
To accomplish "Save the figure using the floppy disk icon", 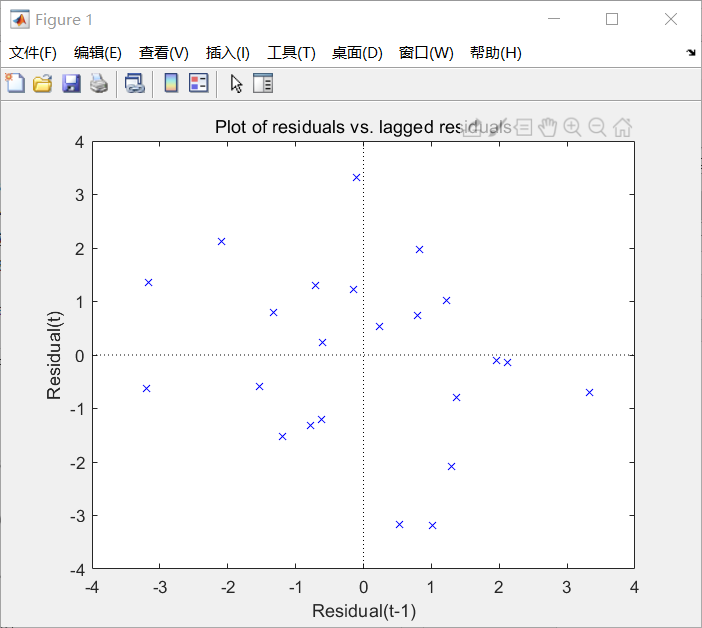I will (x=70, y=84).
